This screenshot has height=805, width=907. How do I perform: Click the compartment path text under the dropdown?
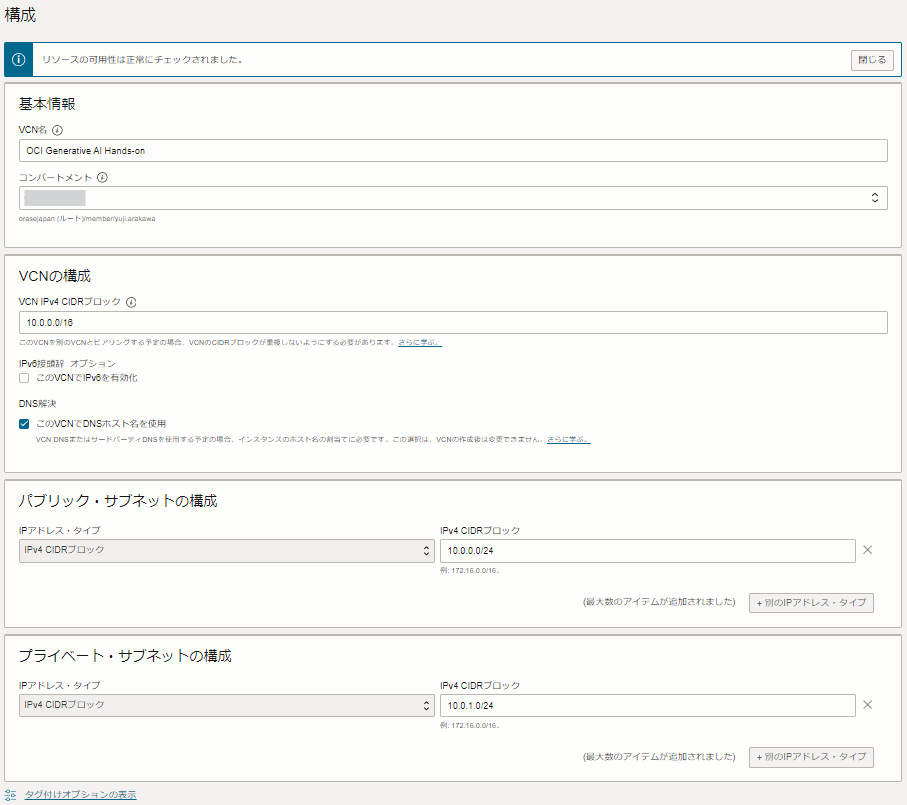[87, 219]
